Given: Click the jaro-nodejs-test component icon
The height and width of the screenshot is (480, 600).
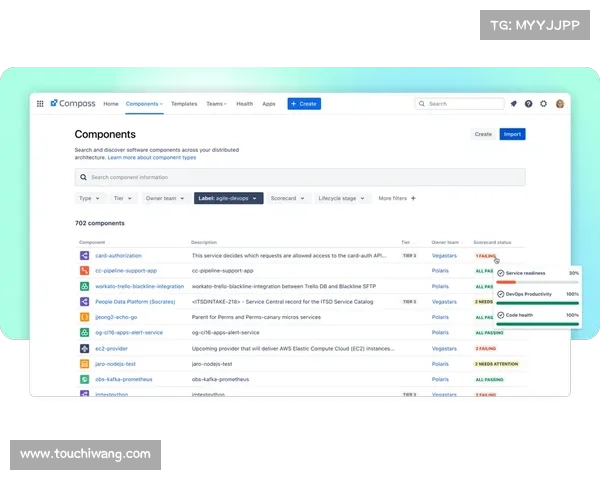Looking at the screenshot, I should (85, 364).
